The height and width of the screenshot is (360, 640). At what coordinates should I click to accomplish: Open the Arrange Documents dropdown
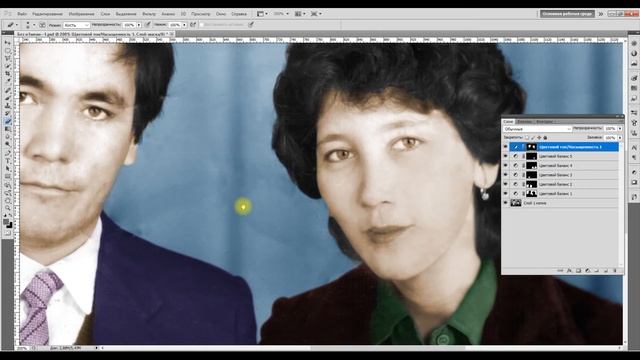[301, 13]
